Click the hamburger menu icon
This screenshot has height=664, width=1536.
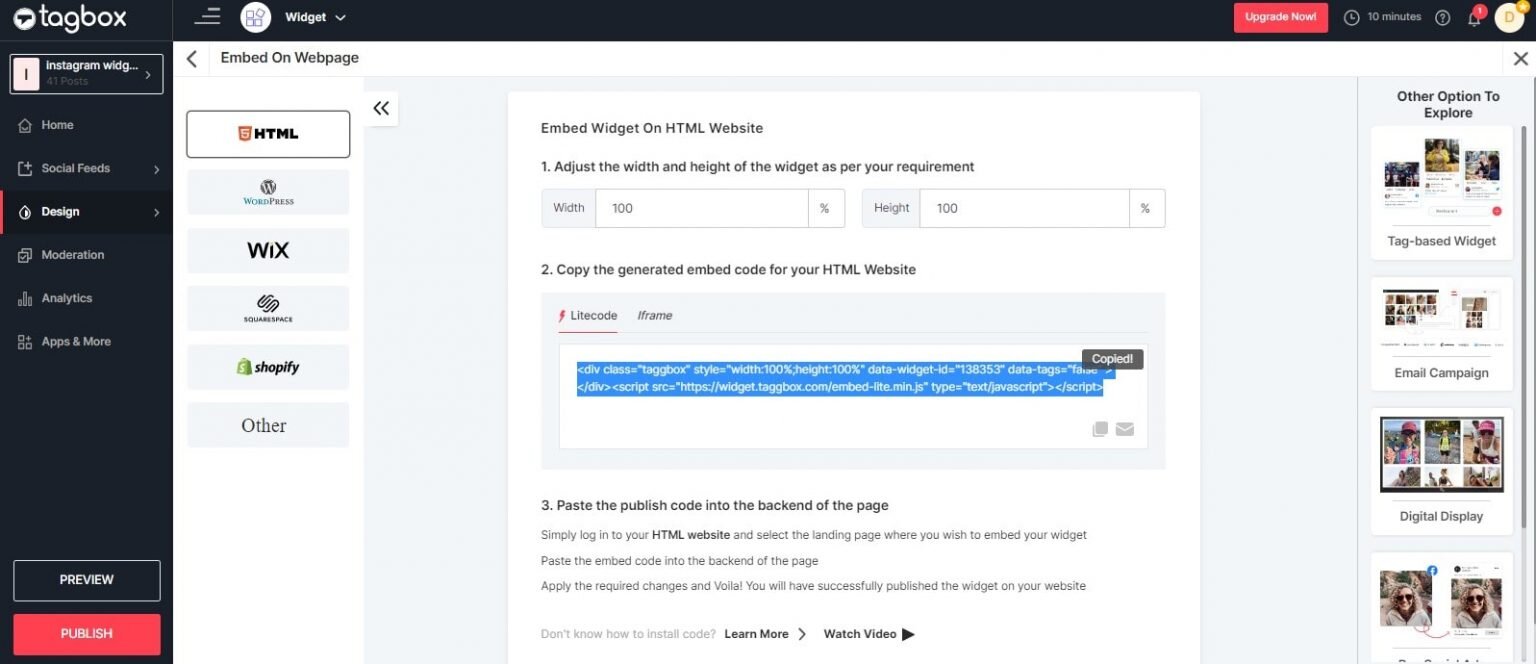(x=207, y=17)
